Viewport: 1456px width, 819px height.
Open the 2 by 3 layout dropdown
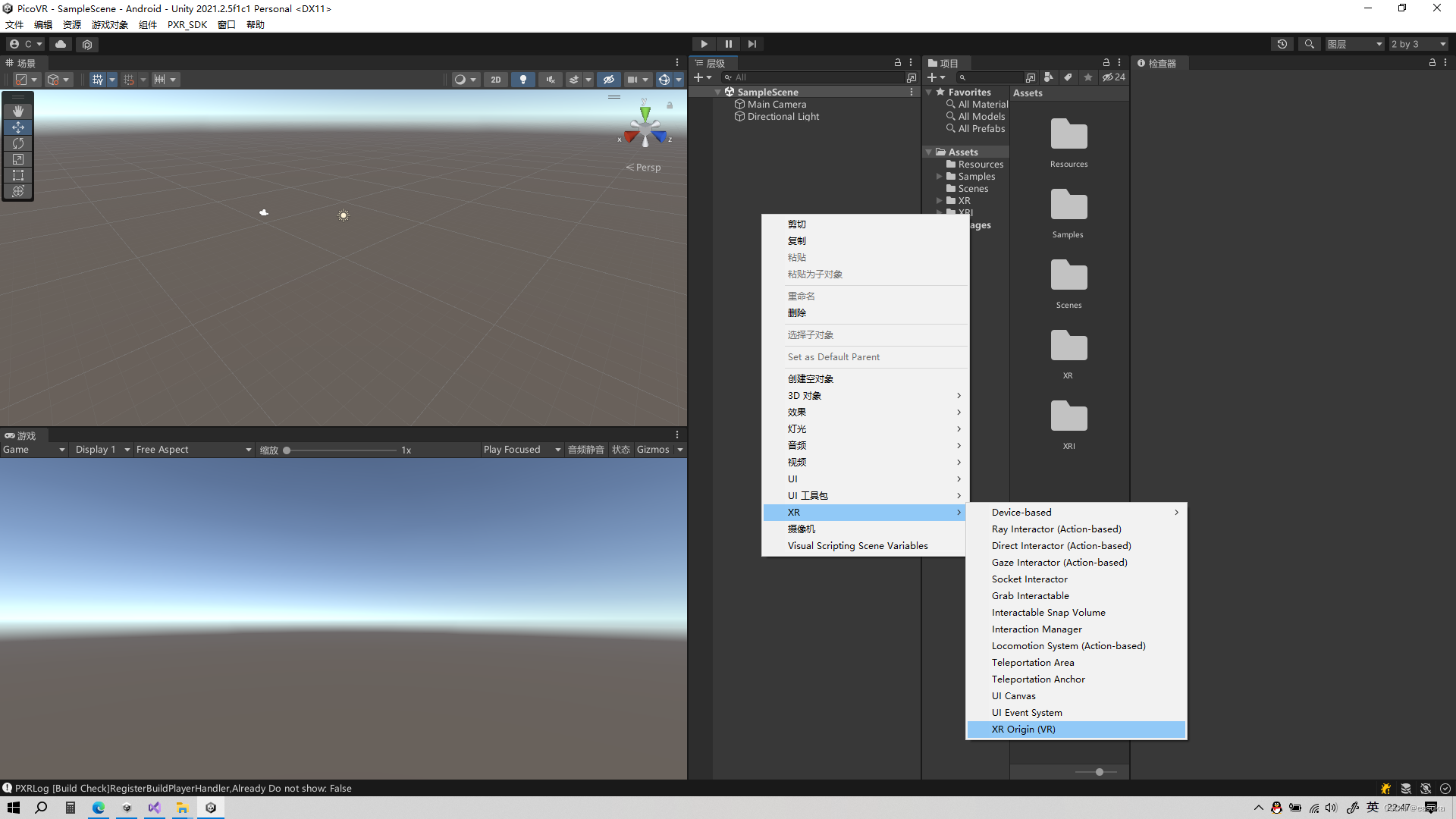pos(1418,44)
